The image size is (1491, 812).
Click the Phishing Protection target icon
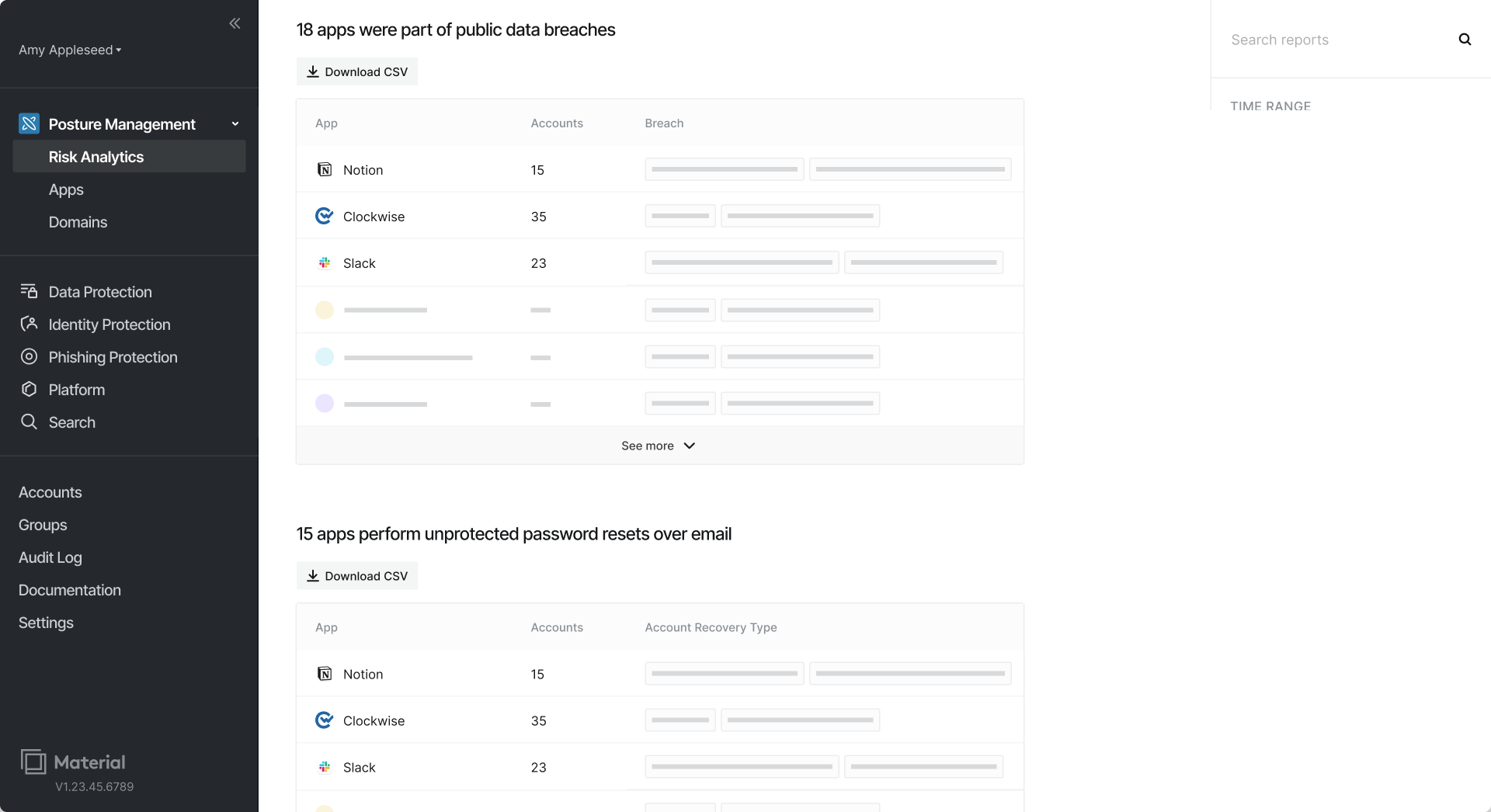tap(29, 356)
